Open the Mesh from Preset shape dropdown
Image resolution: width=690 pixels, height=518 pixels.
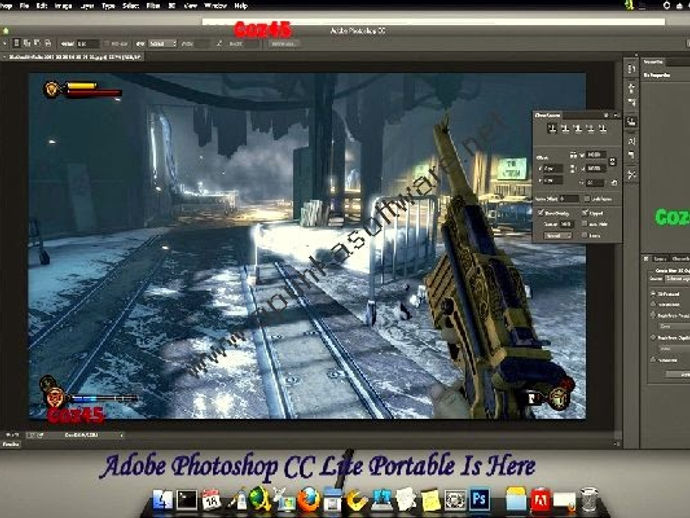point(674,326)
